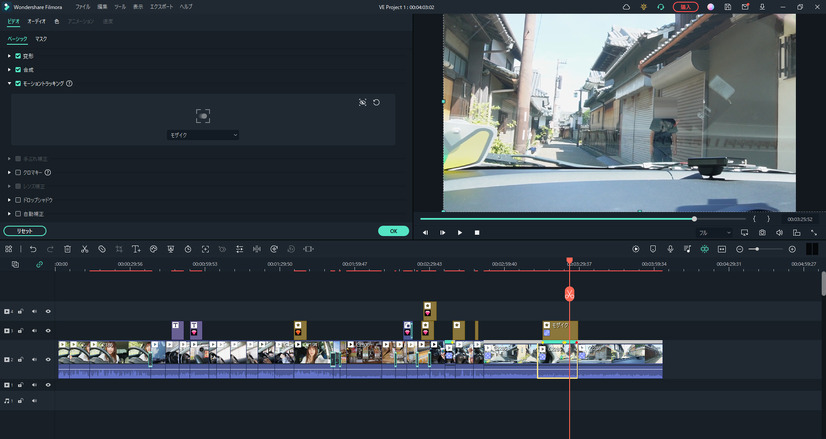This screenshot has height=439, width=826.
Task: Open the crop tool in timeline toolbar
Action: (x=119, y=249)
